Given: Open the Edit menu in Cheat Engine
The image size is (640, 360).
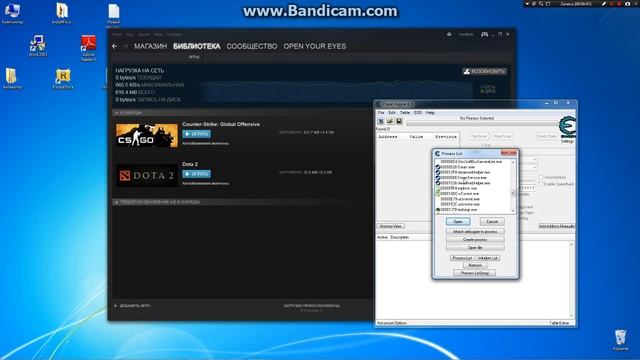Looking at the screenshot, I should click(392, 112).
